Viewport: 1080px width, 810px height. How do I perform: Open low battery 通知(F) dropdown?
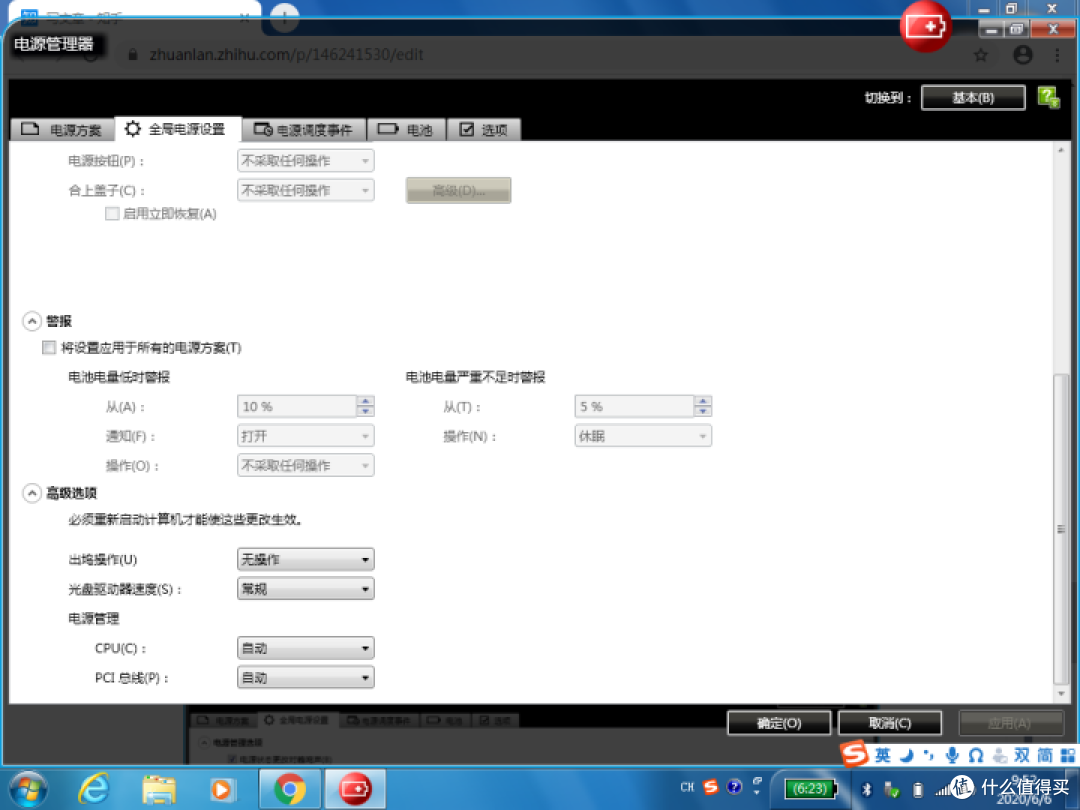point(305,436)
